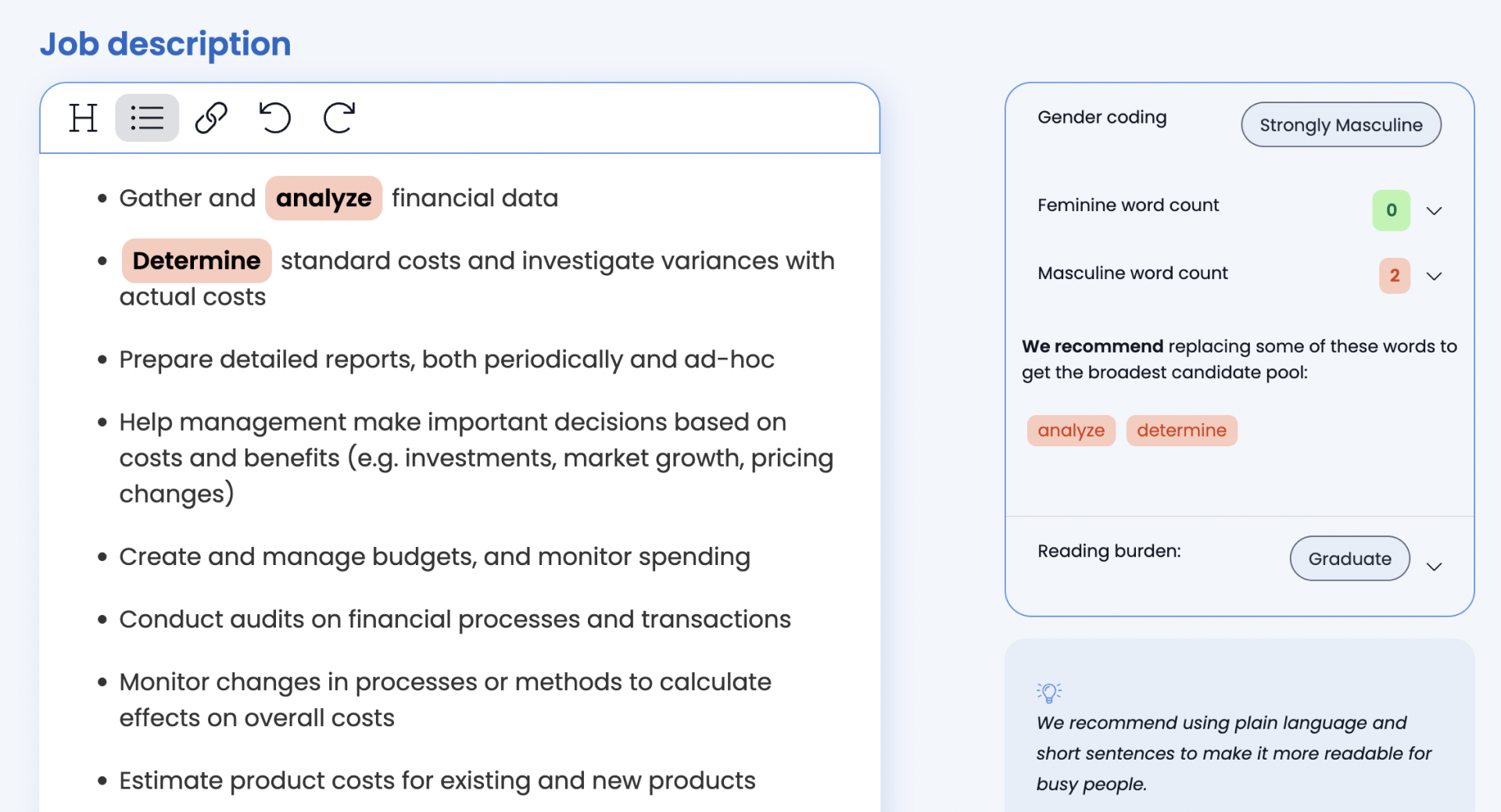Viewport: 1501px width, 812px height.
Task: Click the green feminine count badge 0
Action: coord(1391,210)
